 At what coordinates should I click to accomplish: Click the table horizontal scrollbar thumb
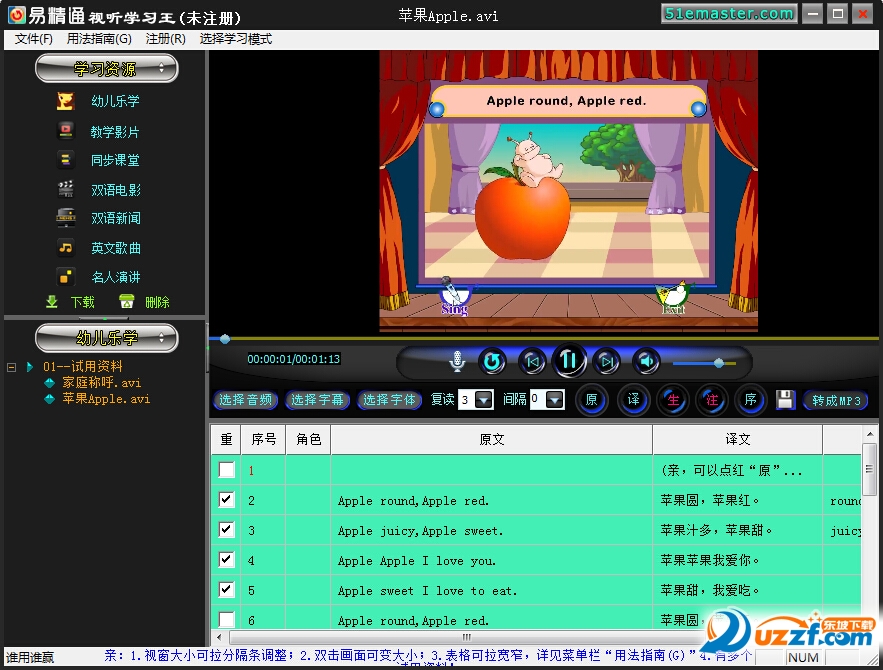[x=466, y=637]
